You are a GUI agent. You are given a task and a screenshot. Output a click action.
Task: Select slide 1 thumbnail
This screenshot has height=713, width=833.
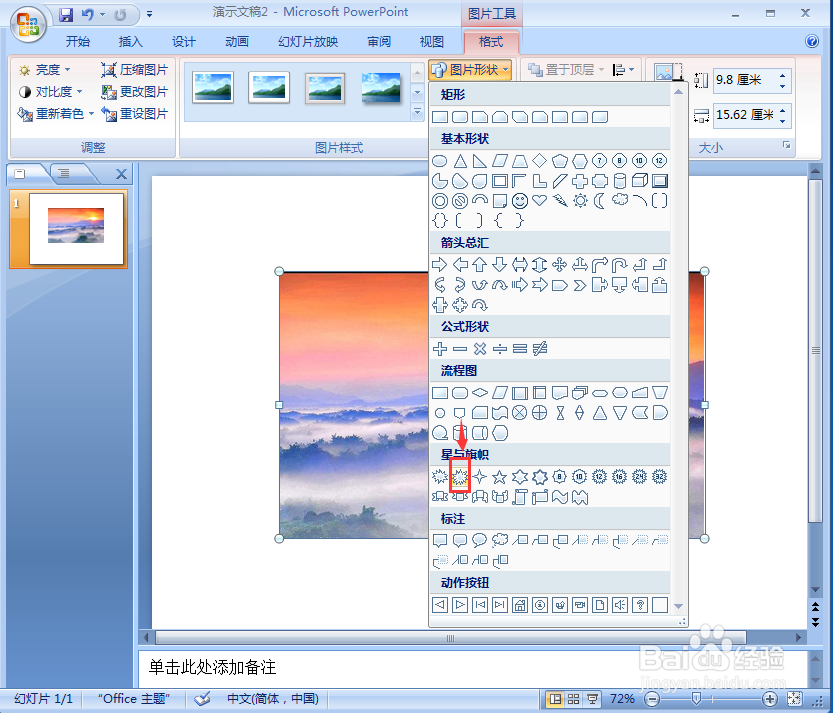tap(76, 228)
